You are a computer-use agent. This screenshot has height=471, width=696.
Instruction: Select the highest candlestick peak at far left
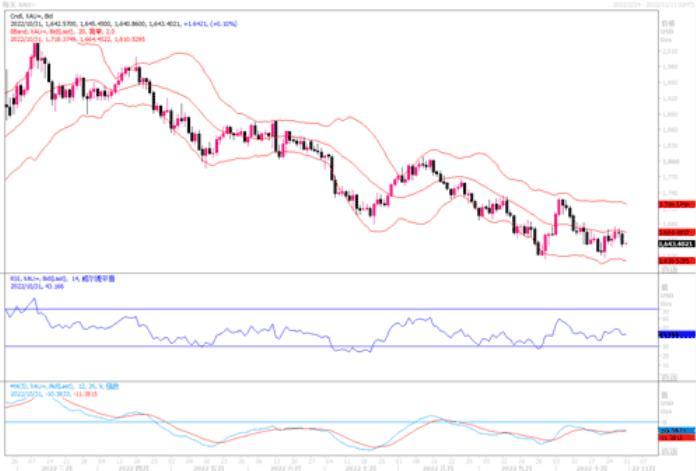pos(36,52)
